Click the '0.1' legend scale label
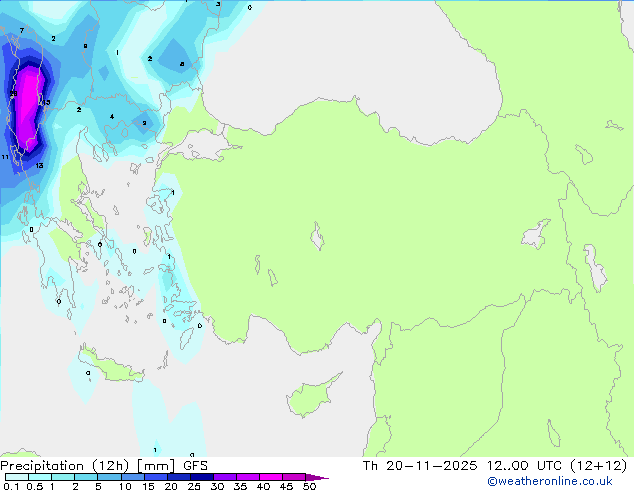The image size is (634, 490). (x=11, y=486)
